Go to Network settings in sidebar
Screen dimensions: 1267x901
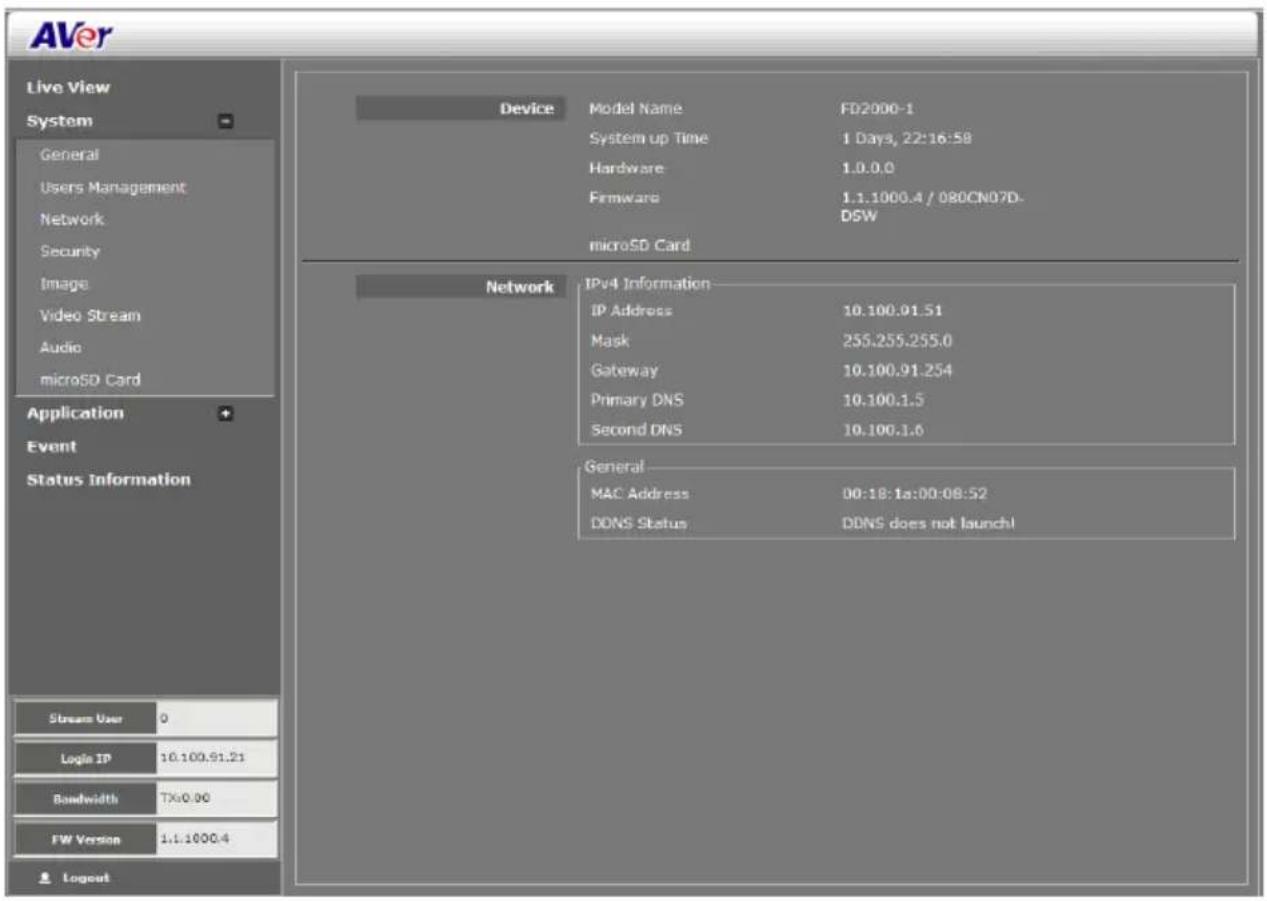[x=72, y=219]
